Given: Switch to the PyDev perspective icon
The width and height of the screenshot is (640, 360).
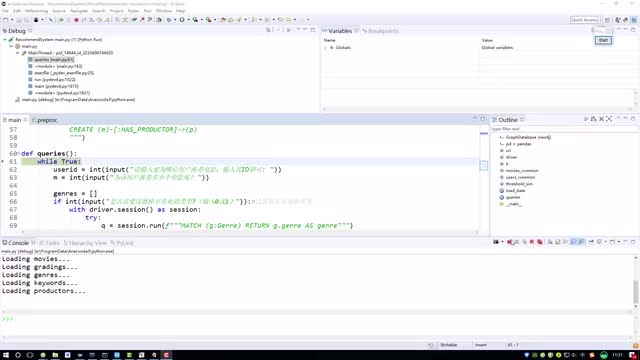Looking at the screenshot, I should (625, 20).
